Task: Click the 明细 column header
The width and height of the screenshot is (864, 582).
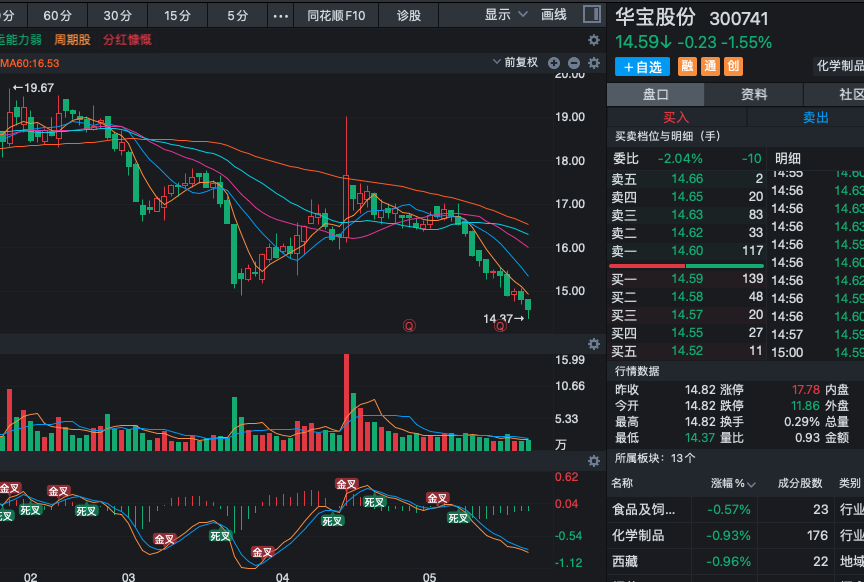Action: (788, 159)
